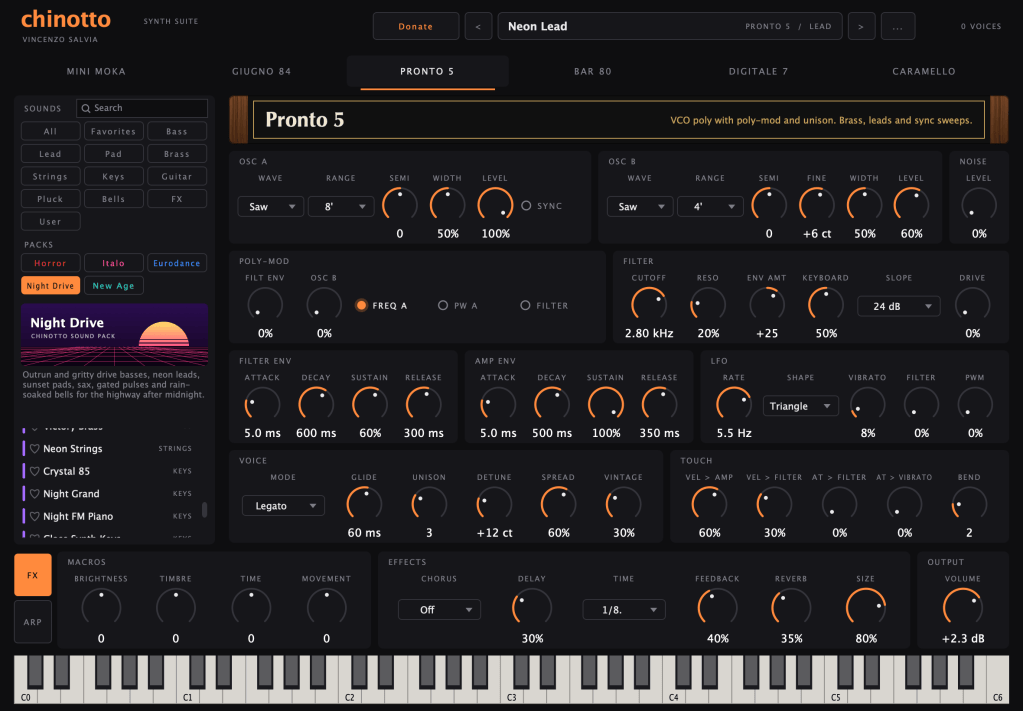1023x711 pixels.
Task: Switch to the Pronto 5 tab
Action: point(427,71)
